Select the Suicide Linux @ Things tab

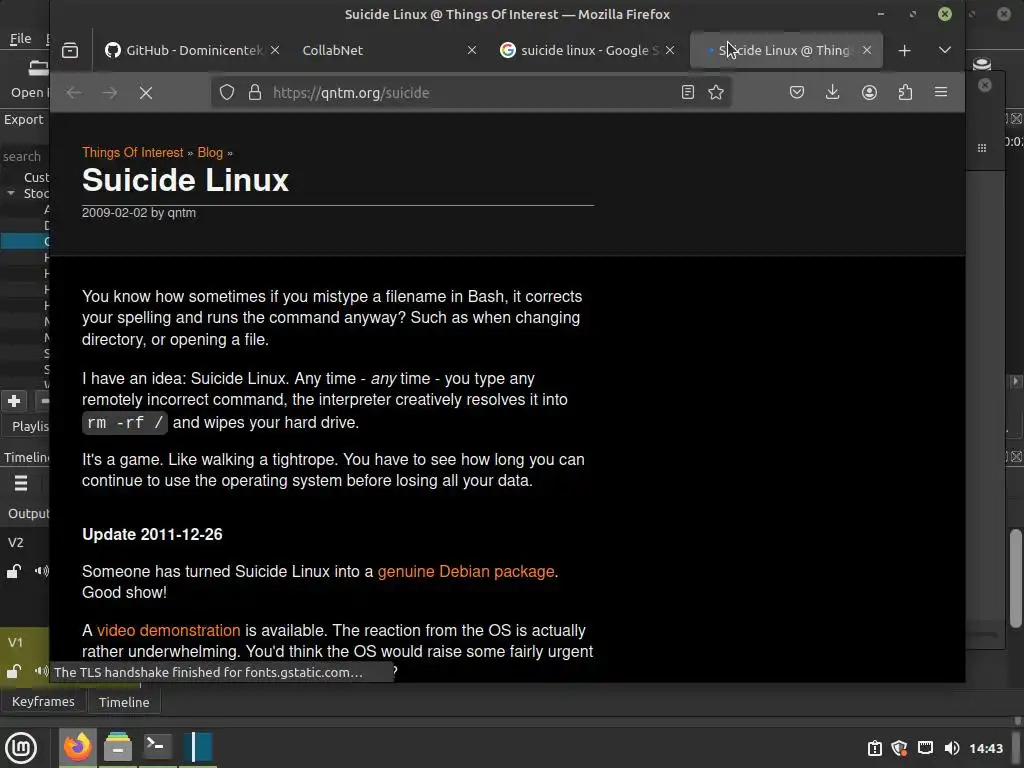(x=784, y=50)
